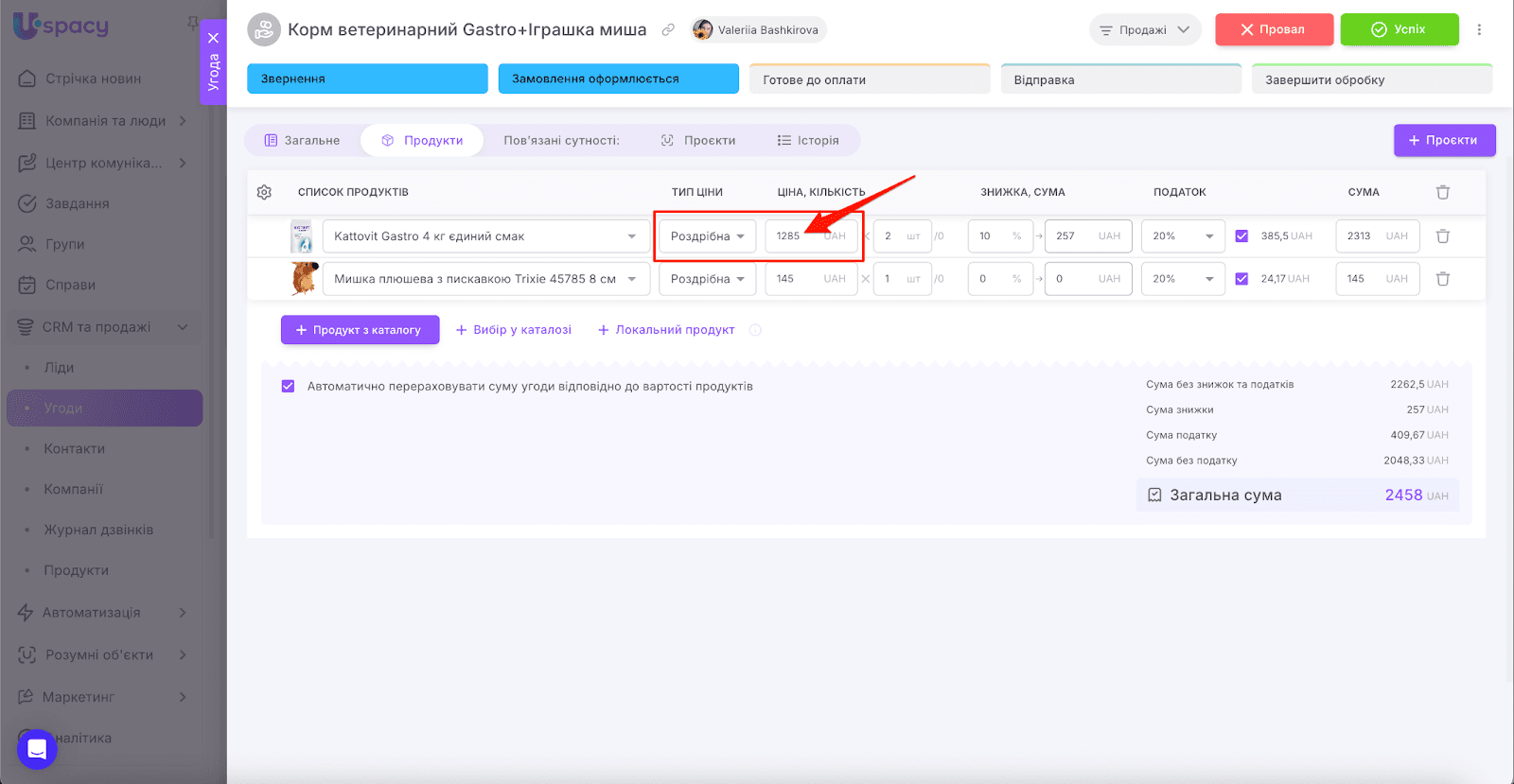The image size is (1514, 784).
Task: Click the price field showing 145
Action: coord(811,279)
